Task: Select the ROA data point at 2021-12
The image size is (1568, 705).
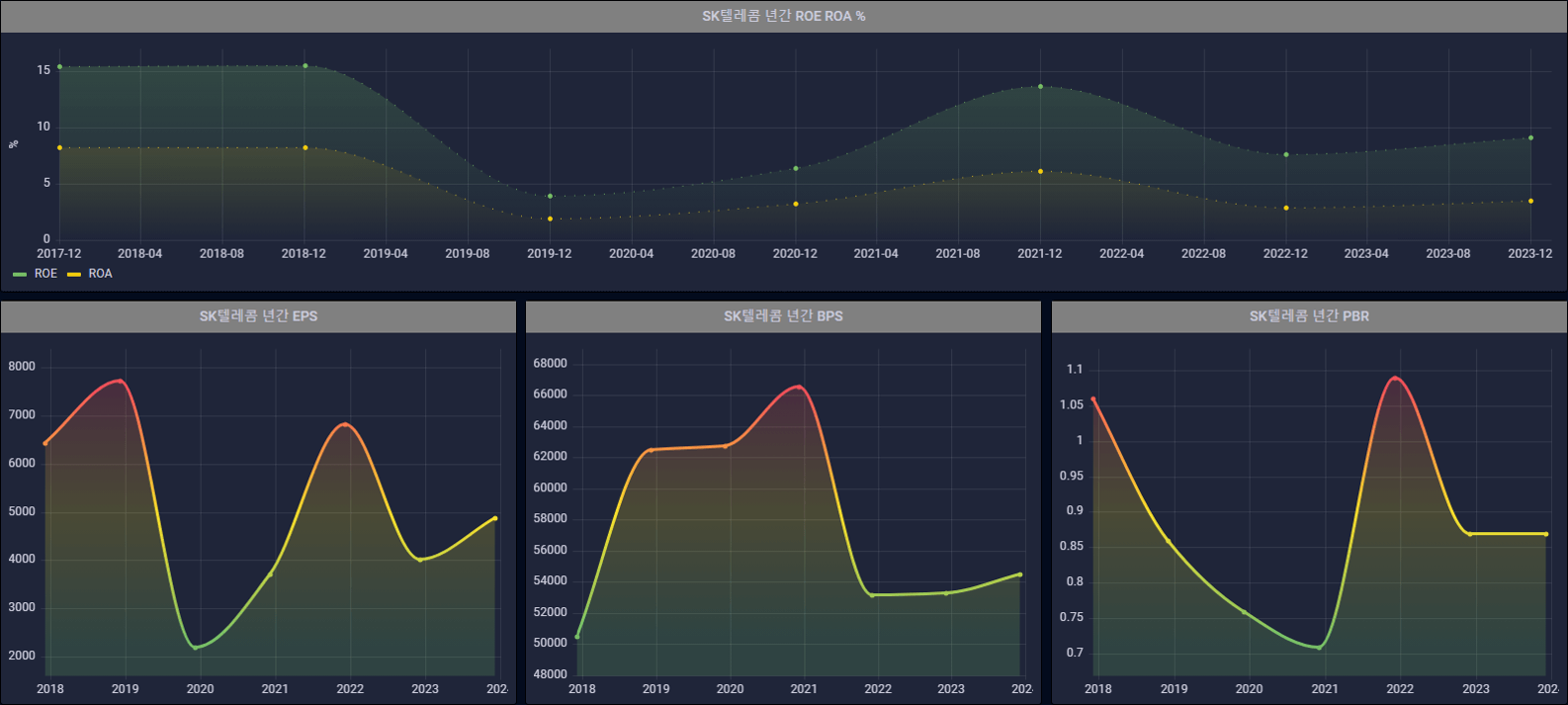Action: click(1040, 171)
